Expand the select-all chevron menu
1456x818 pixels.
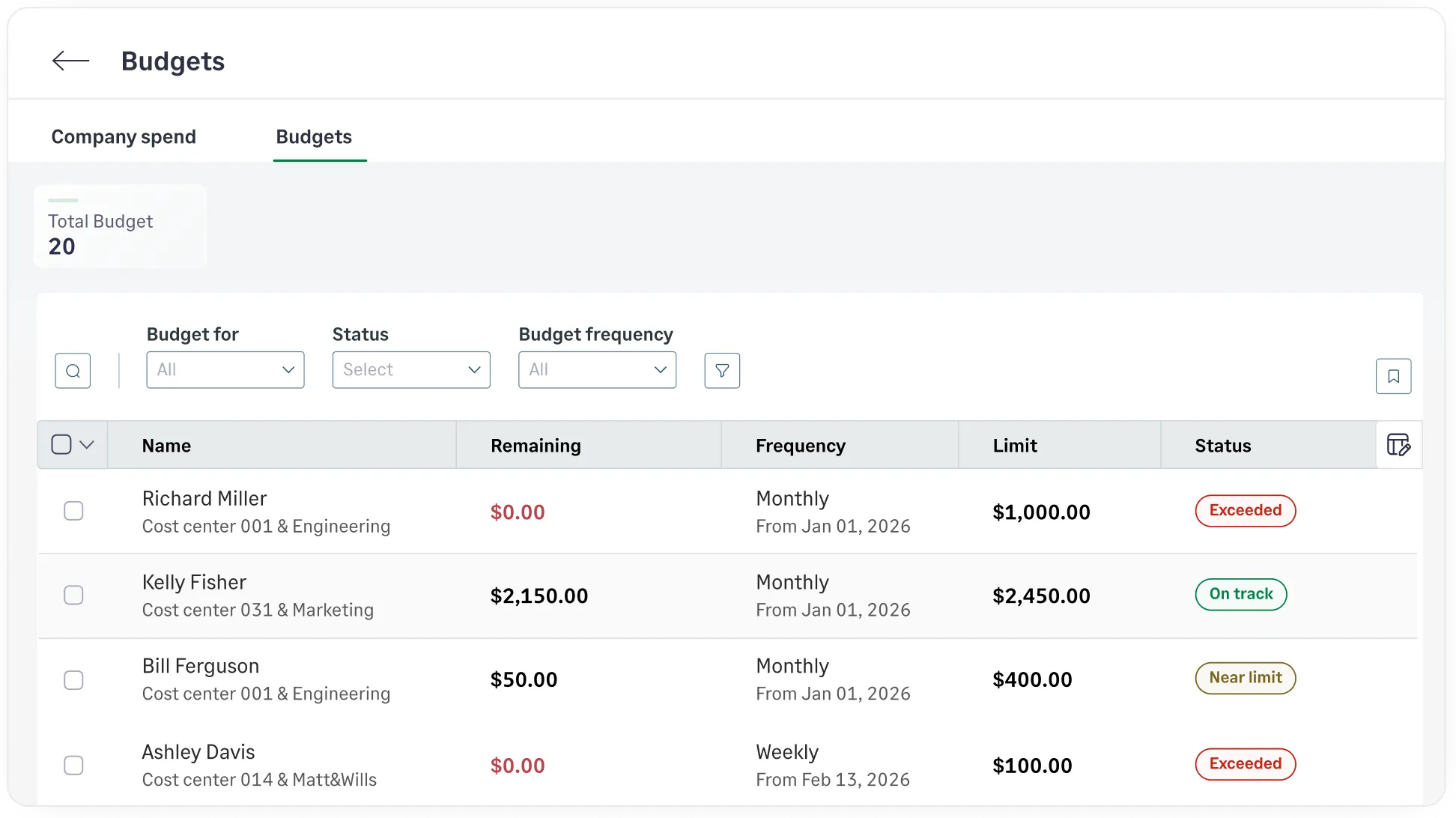coord(87,445)
